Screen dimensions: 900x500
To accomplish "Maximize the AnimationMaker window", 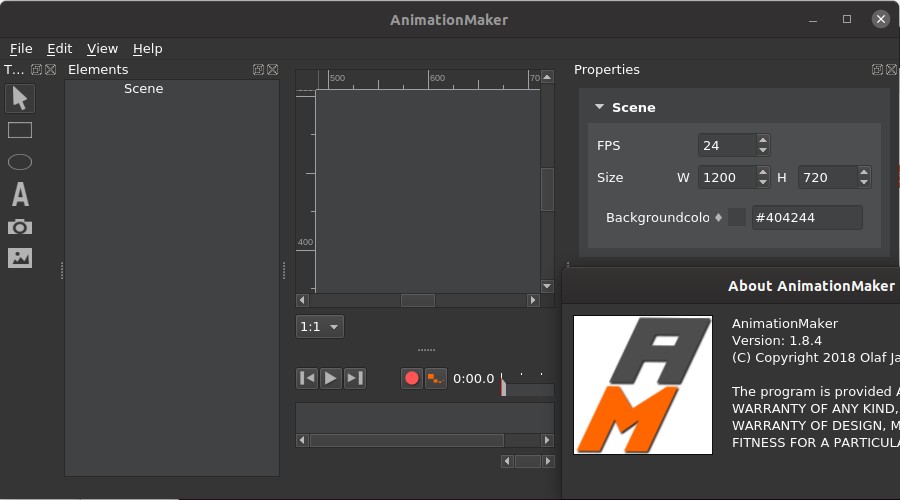I will tap(847, 19).
